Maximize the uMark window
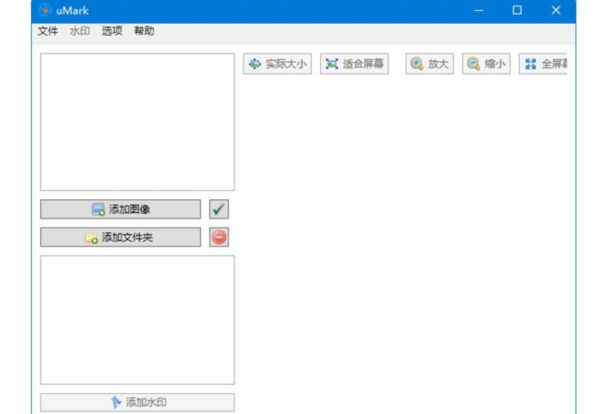600x414 pixels. (x=517, y=10)
